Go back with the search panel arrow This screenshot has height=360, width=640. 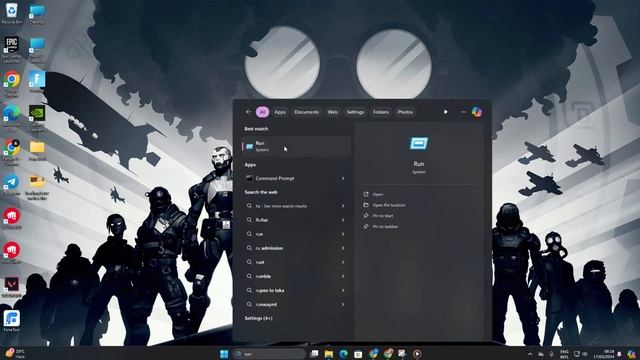tap(249, 112)
